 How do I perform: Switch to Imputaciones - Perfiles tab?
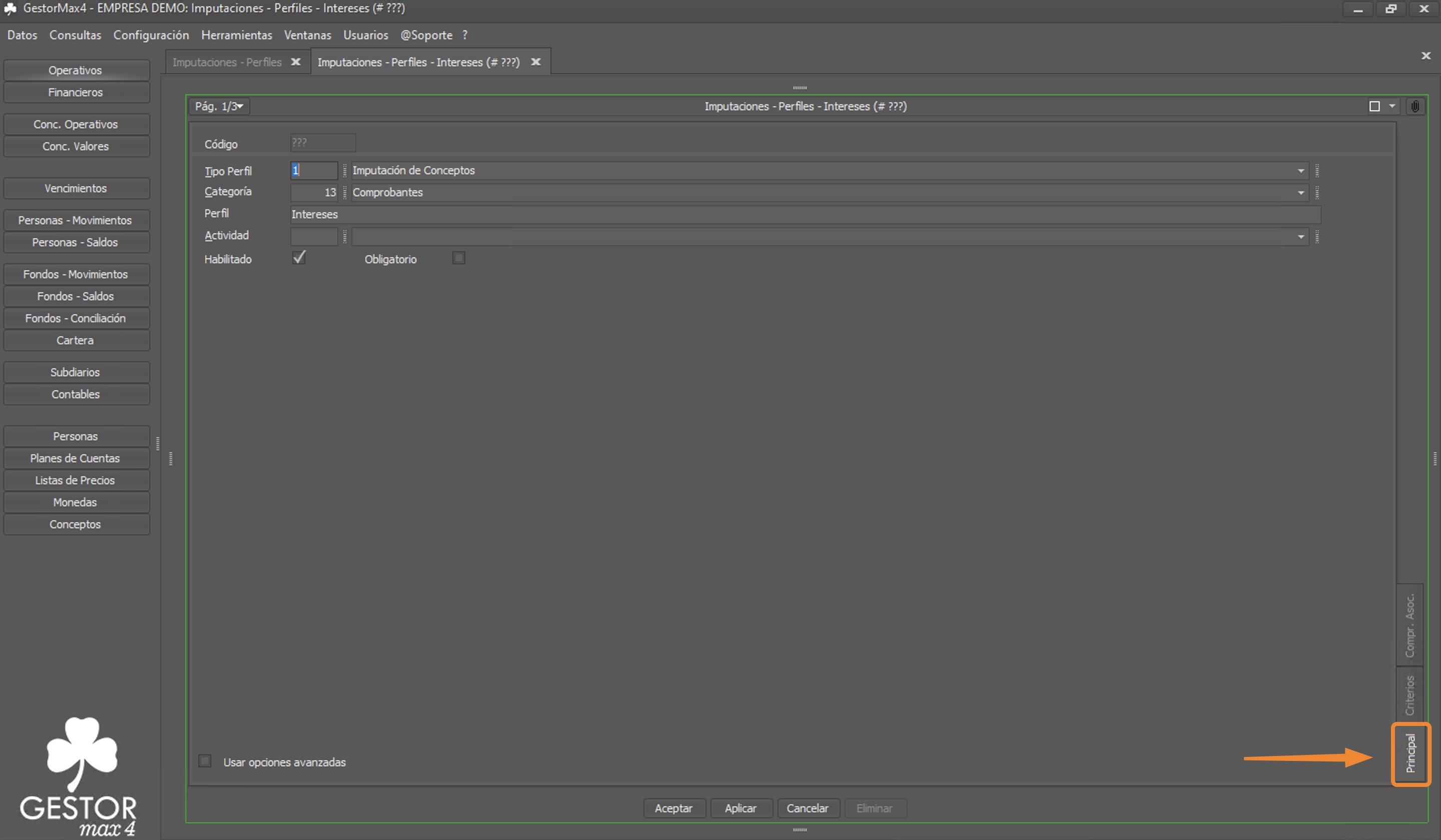227,62
